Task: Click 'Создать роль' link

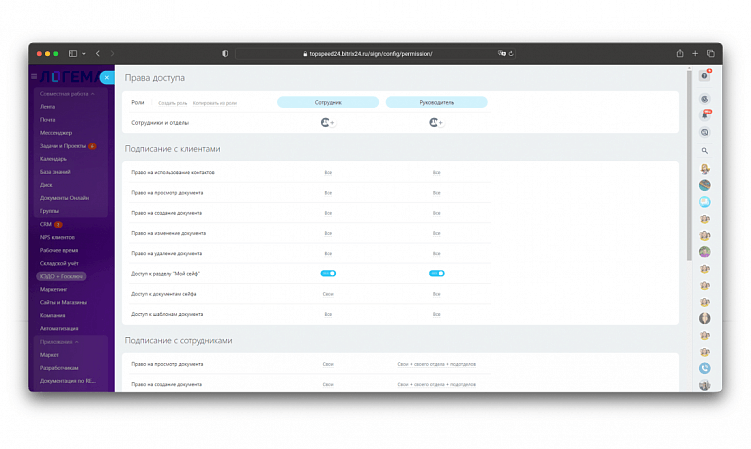Action: pos(172,103)
